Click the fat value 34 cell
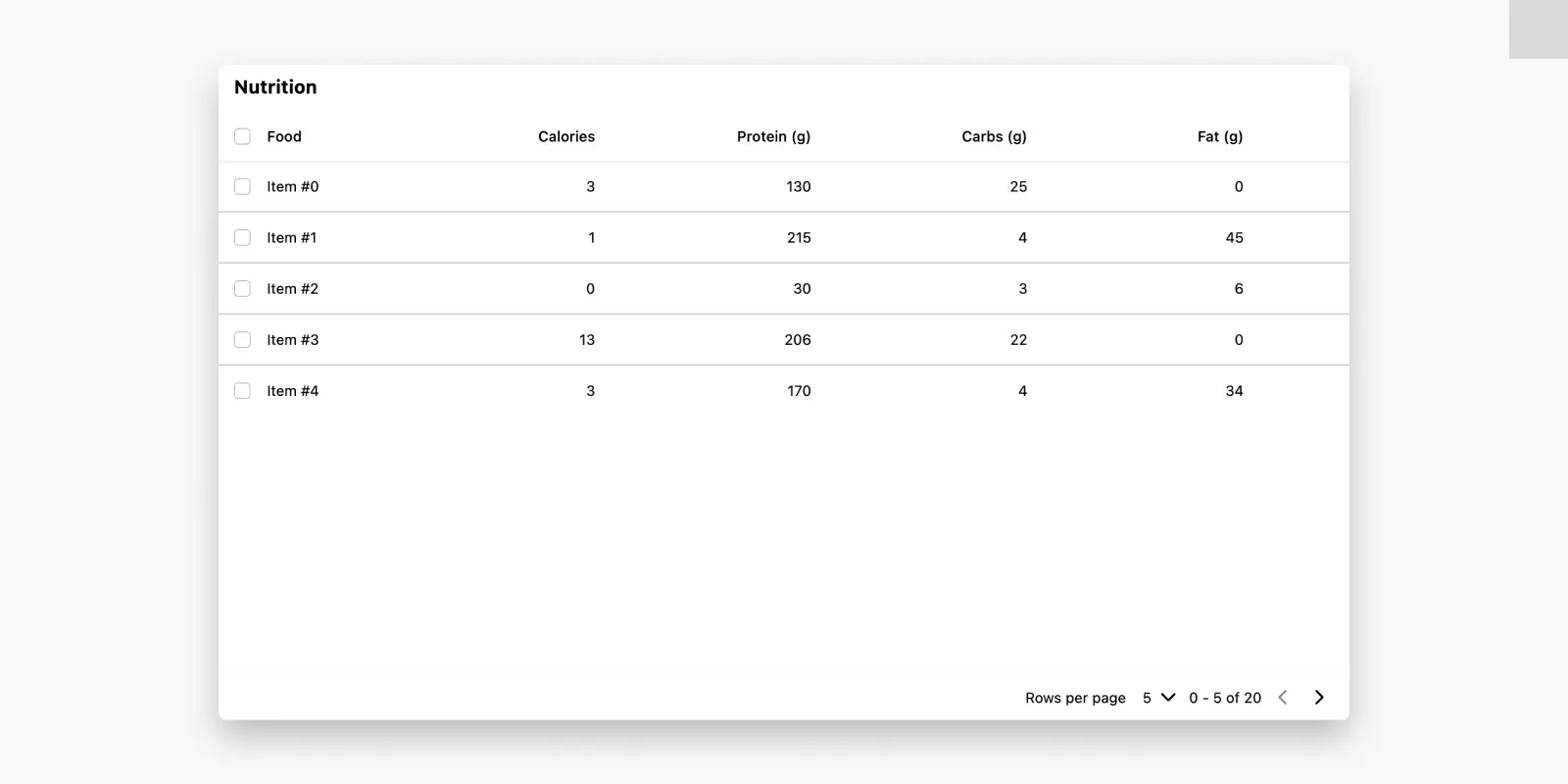The width and height of the screenshot is (1568, 784). (1234, 390)
